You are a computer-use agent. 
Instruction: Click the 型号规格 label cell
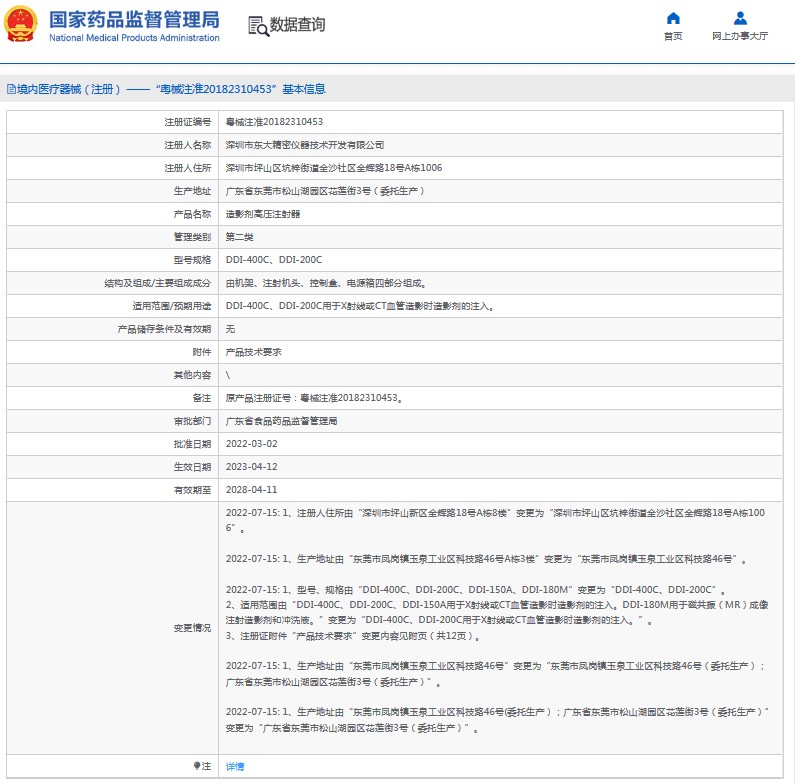[x=112, y=260]
